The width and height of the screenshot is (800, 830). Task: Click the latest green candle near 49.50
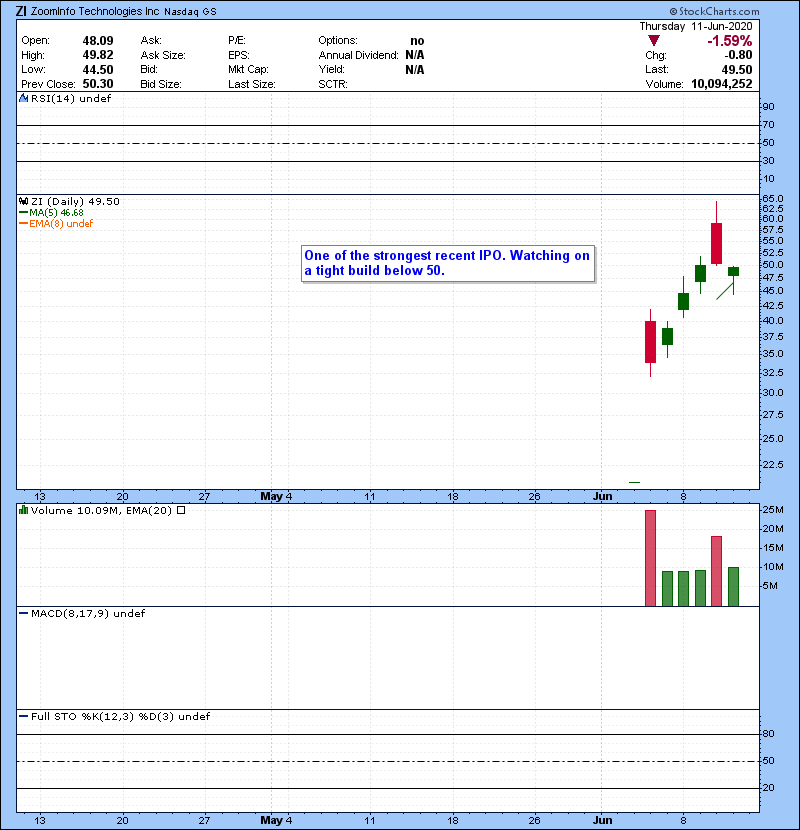pos(733,272)
